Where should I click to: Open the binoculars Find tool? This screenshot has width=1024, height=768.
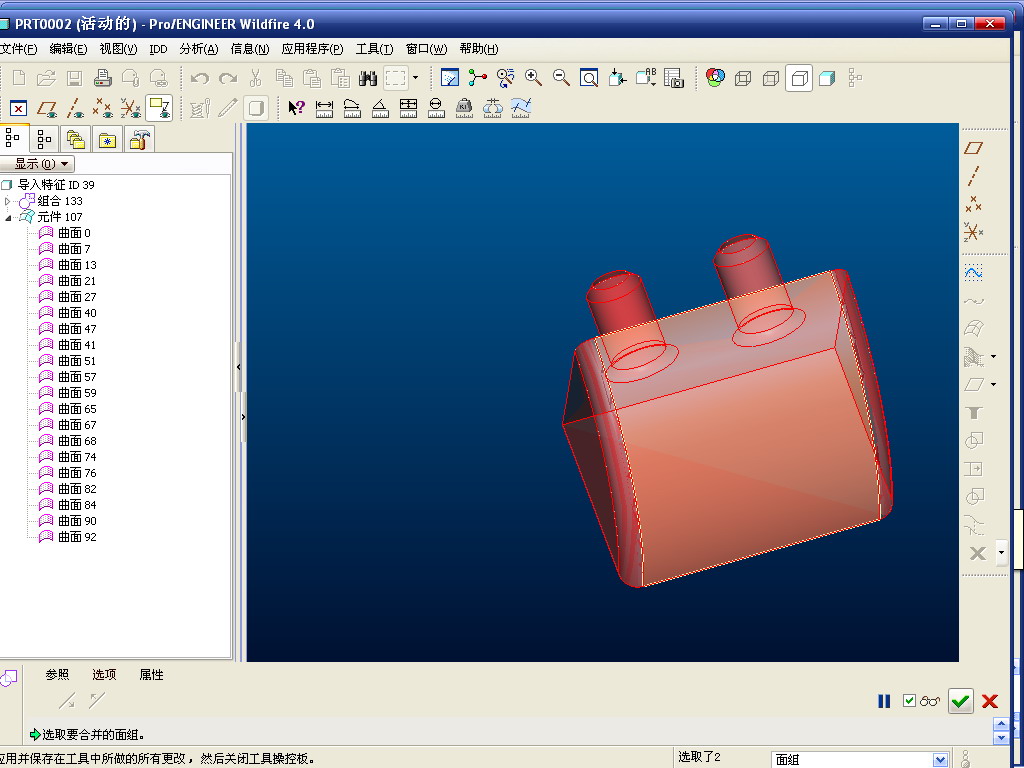pos(368,78)
